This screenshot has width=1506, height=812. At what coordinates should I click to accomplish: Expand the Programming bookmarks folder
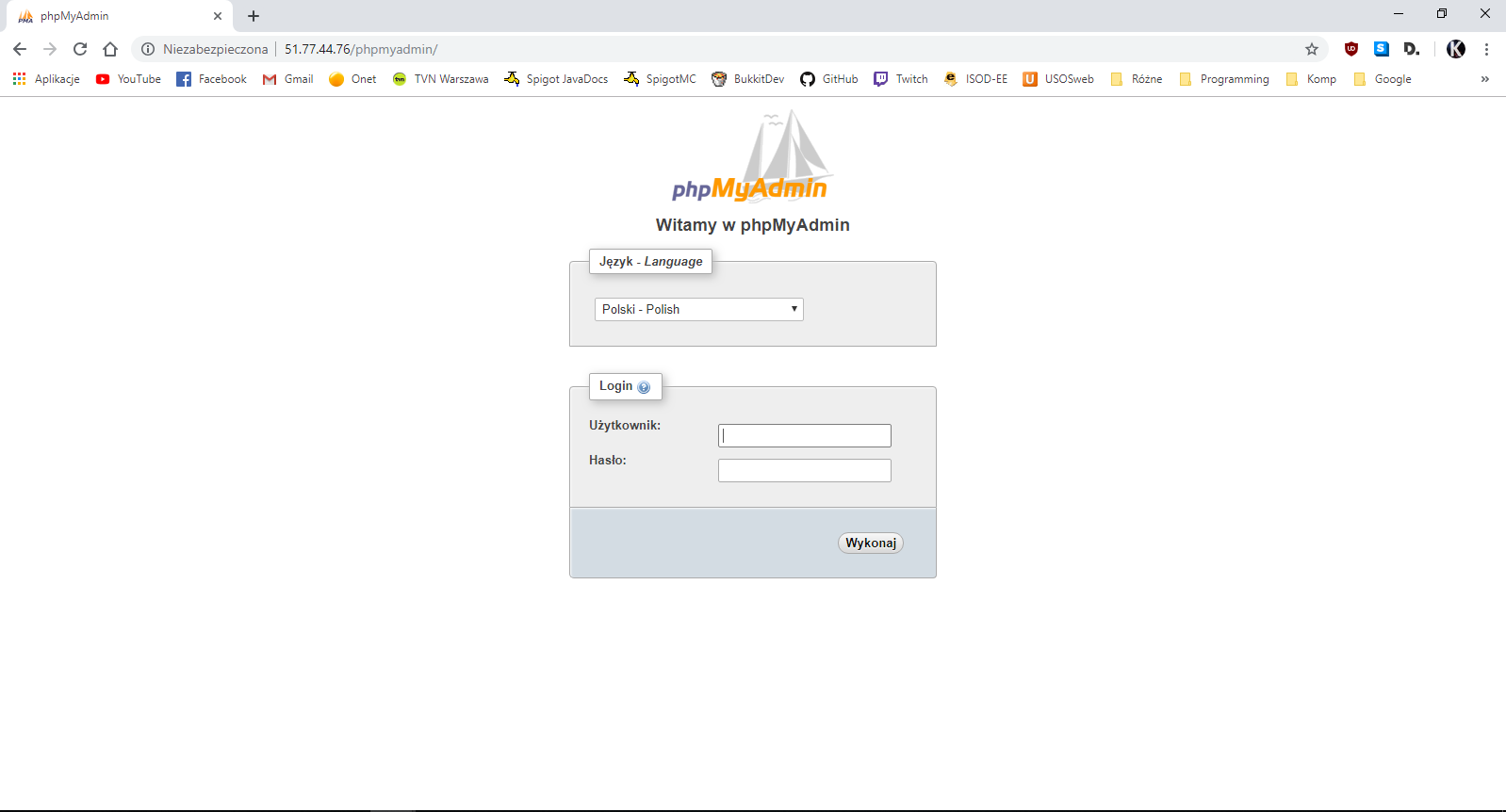(x=1224, y=79)
